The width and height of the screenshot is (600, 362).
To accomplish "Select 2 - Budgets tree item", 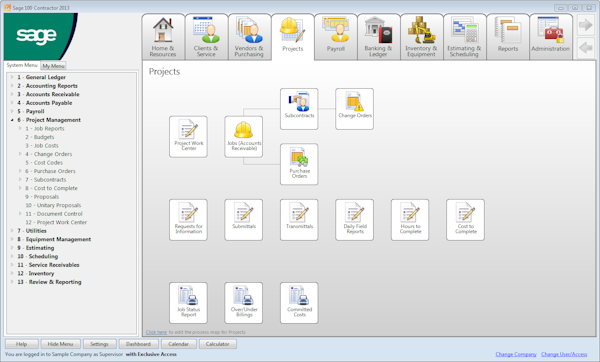I will 40,137.
